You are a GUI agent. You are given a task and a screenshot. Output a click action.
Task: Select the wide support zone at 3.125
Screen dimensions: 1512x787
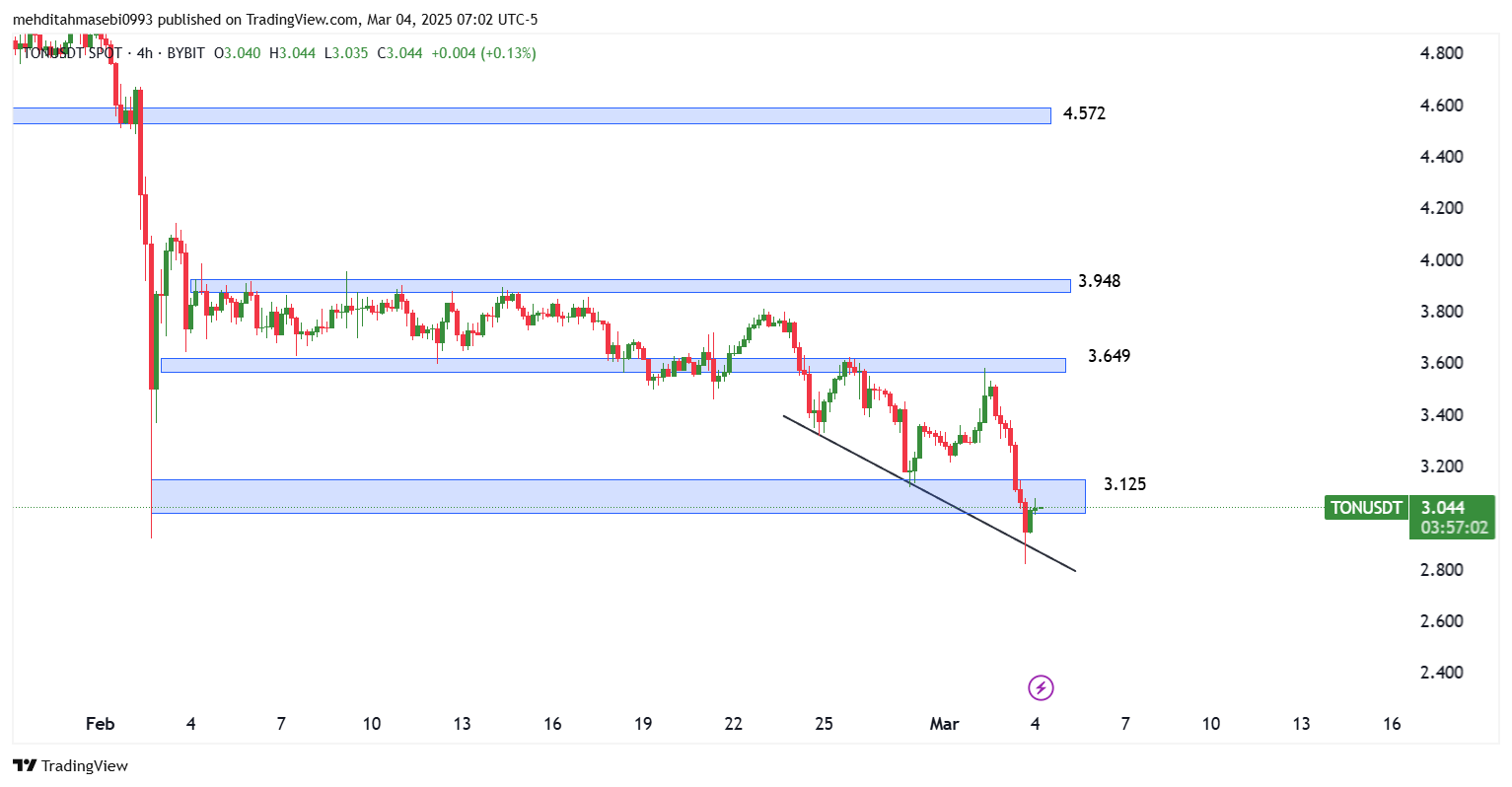618,496
